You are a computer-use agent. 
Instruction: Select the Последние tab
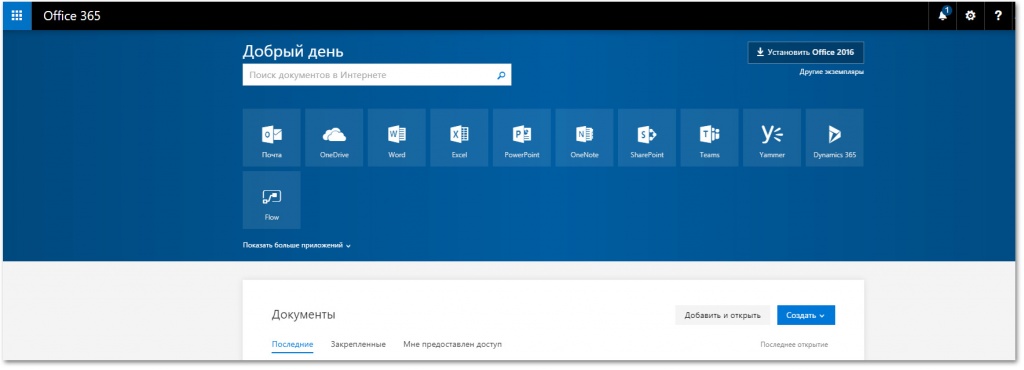point(293,345)
